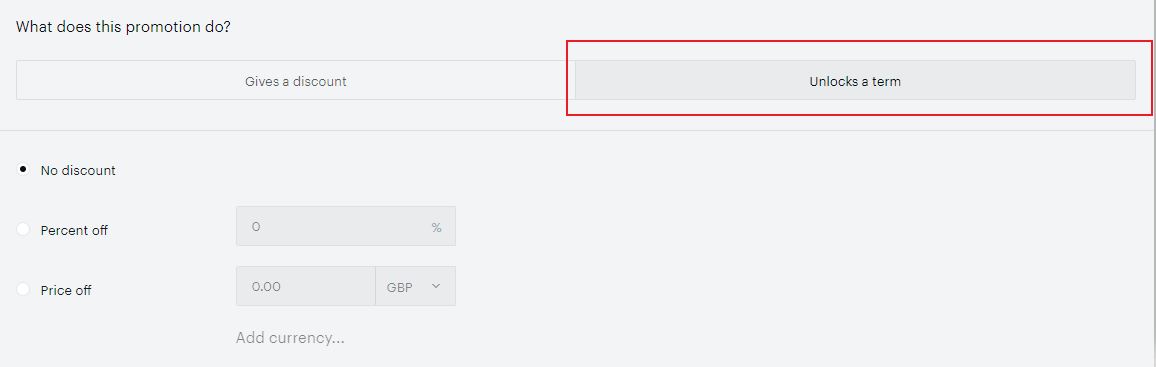1156x367 pixels.
Task: Focus the price off amount field
Action: tap(305, 286)
